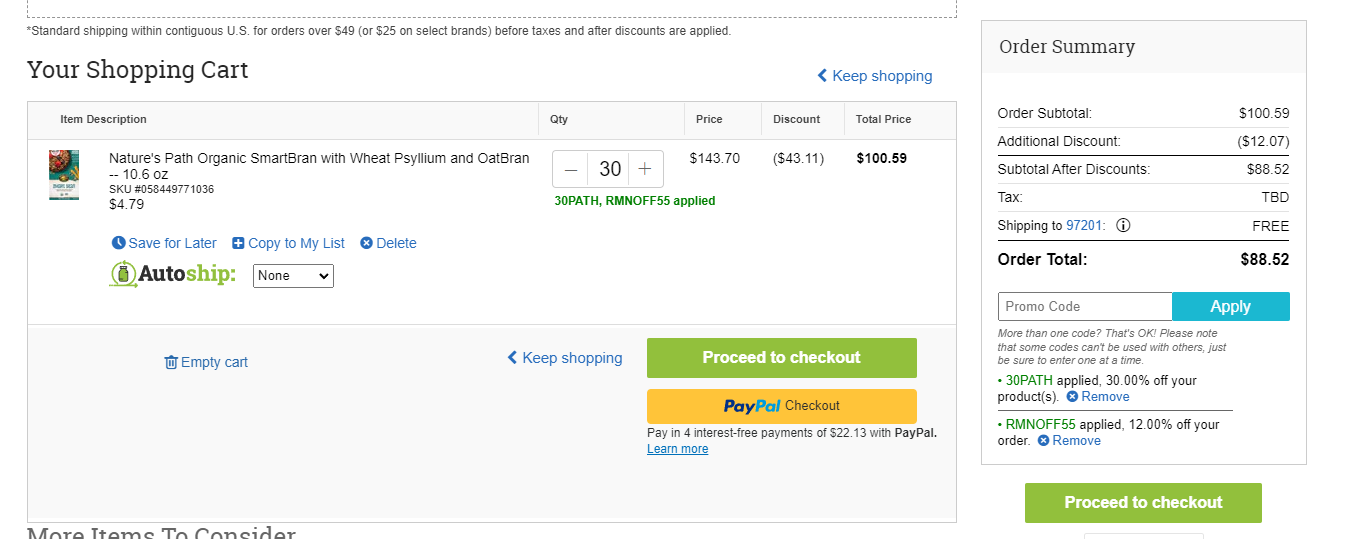
Task: Click the Autoship logo icon
Action: [x=123, y=275]
